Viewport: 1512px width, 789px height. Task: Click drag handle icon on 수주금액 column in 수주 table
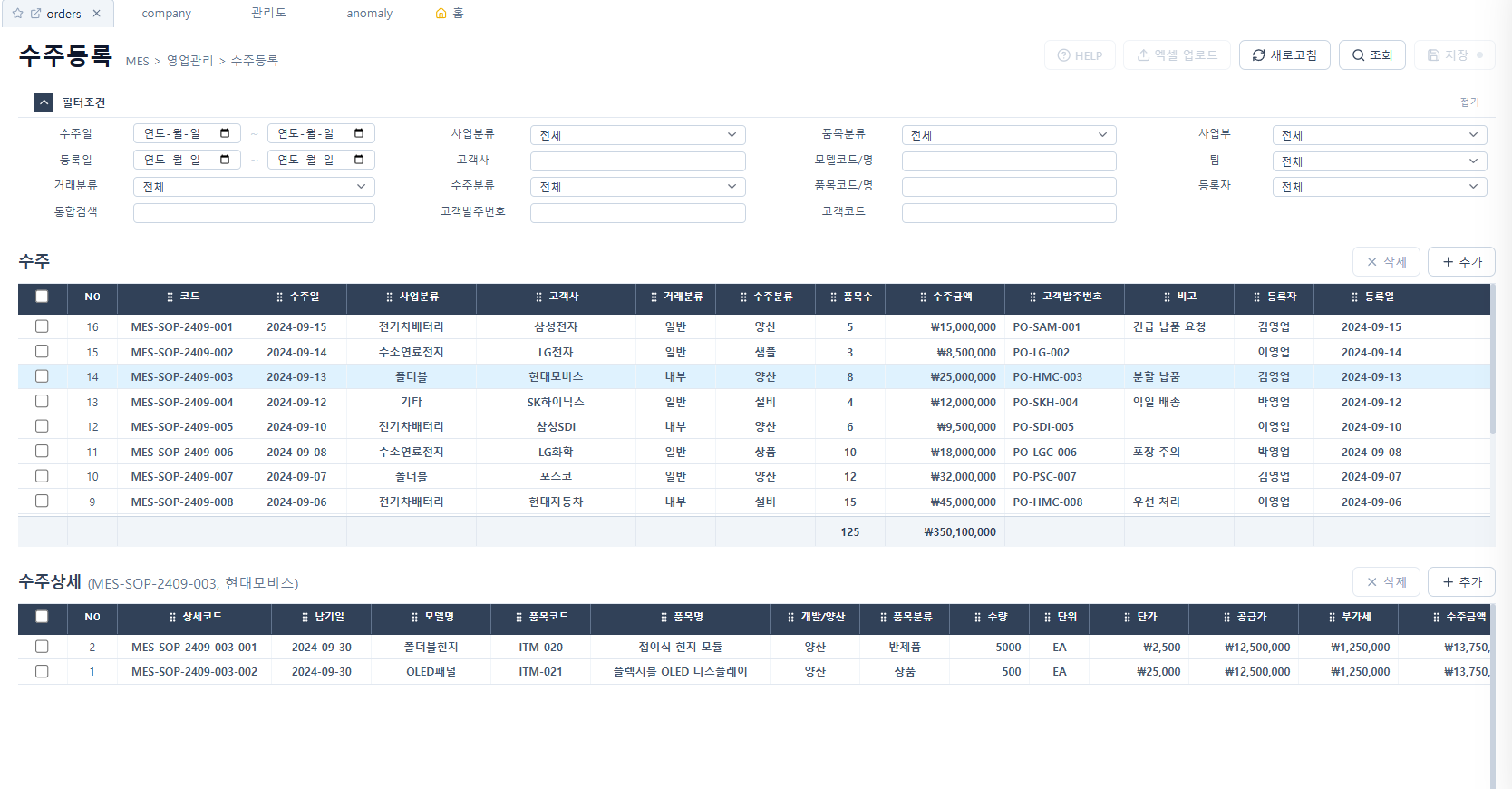924,297
